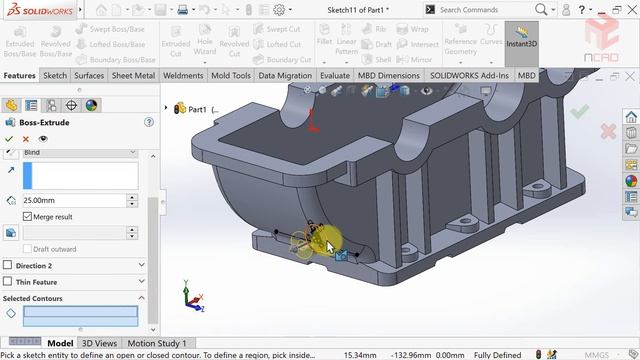Select the Swept Boss/Base tool
The height and width of the screenshot is (360, 640).
pos(110,29)
